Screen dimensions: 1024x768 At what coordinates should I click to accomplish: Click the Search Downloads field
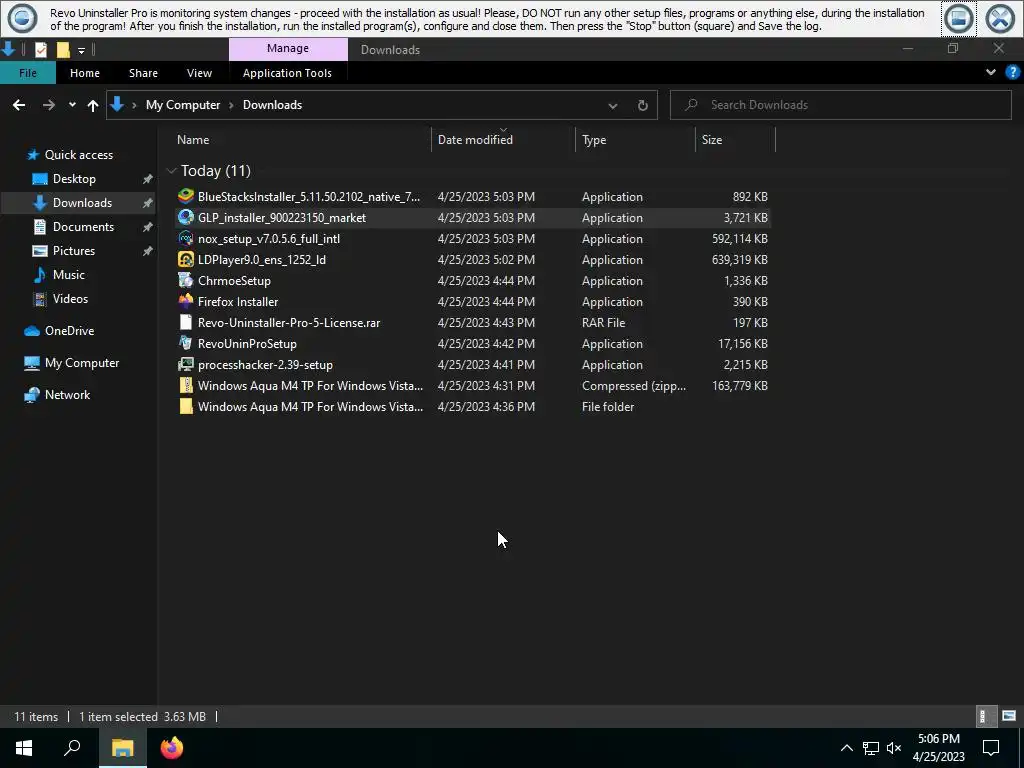(x=840, y=105)
